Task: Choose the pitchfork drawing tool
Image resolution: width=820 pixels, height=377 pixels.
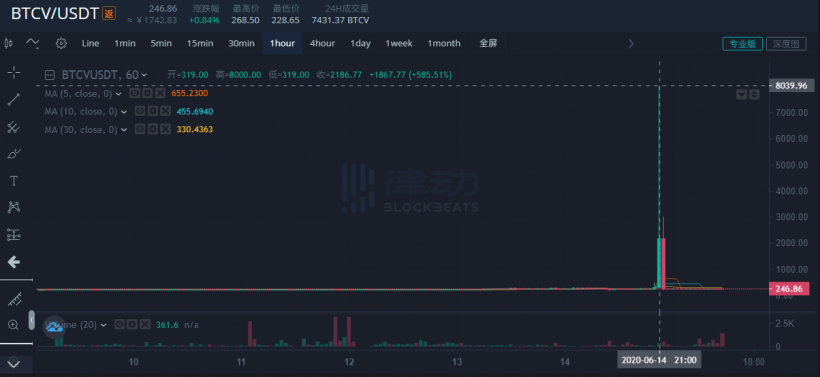Action: [x=14, y=127]
